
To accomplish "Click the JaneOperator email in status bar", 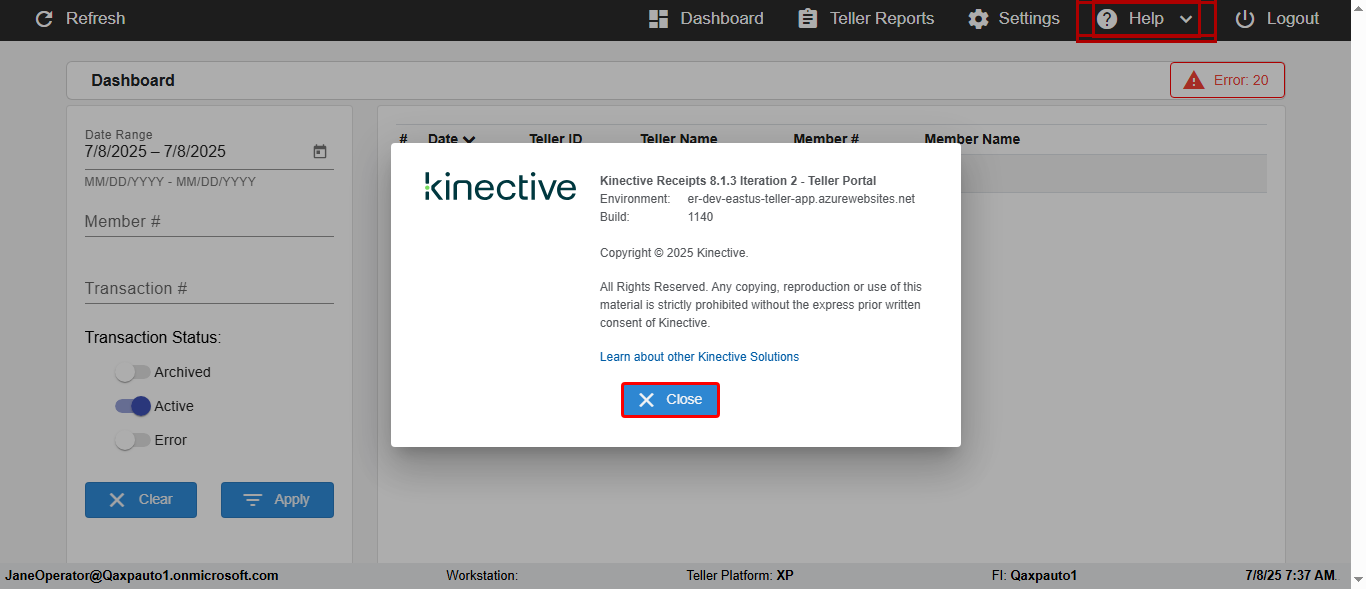I will pos(142,576).
